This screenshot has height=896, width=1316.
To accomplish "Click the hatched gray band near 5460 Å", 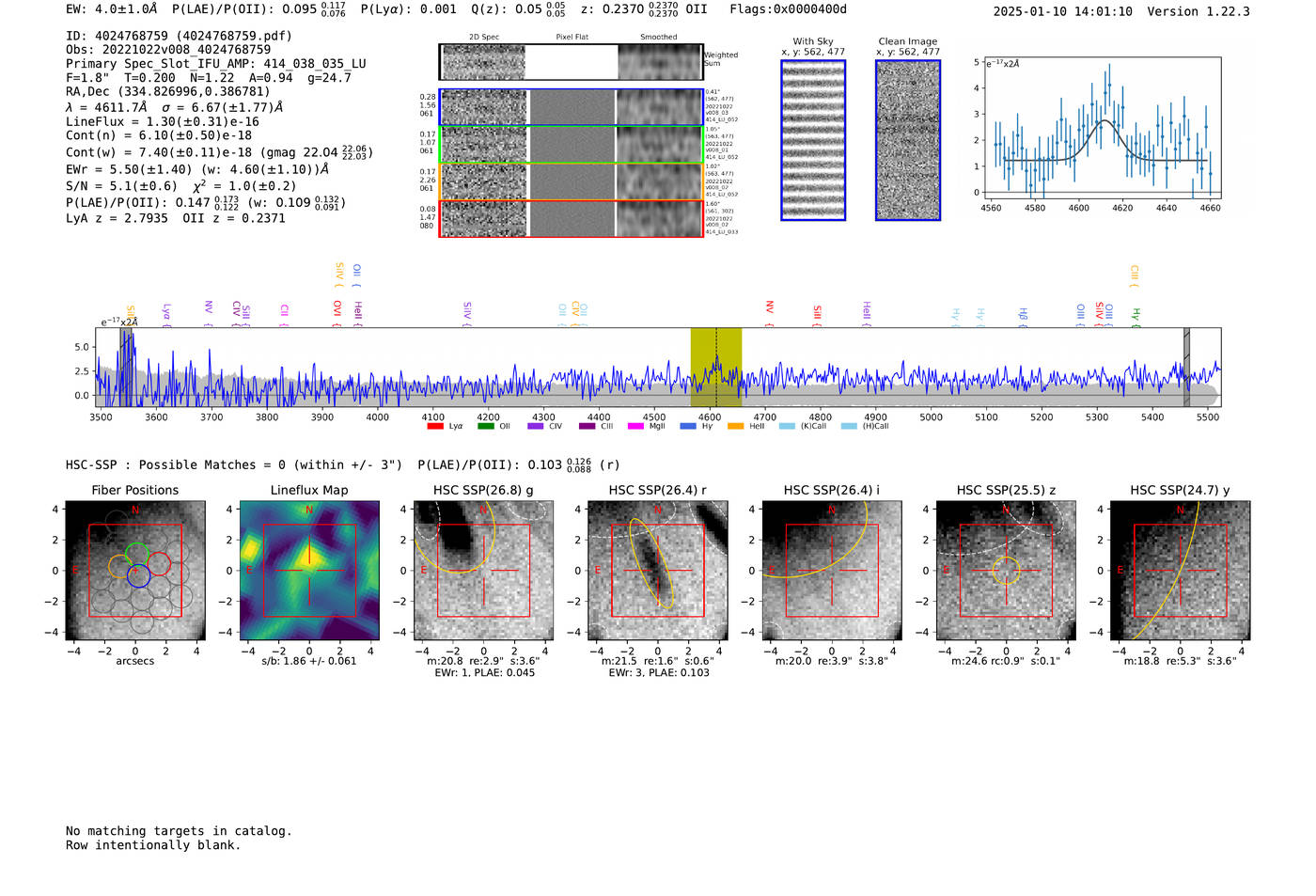I will point(1186,367).
